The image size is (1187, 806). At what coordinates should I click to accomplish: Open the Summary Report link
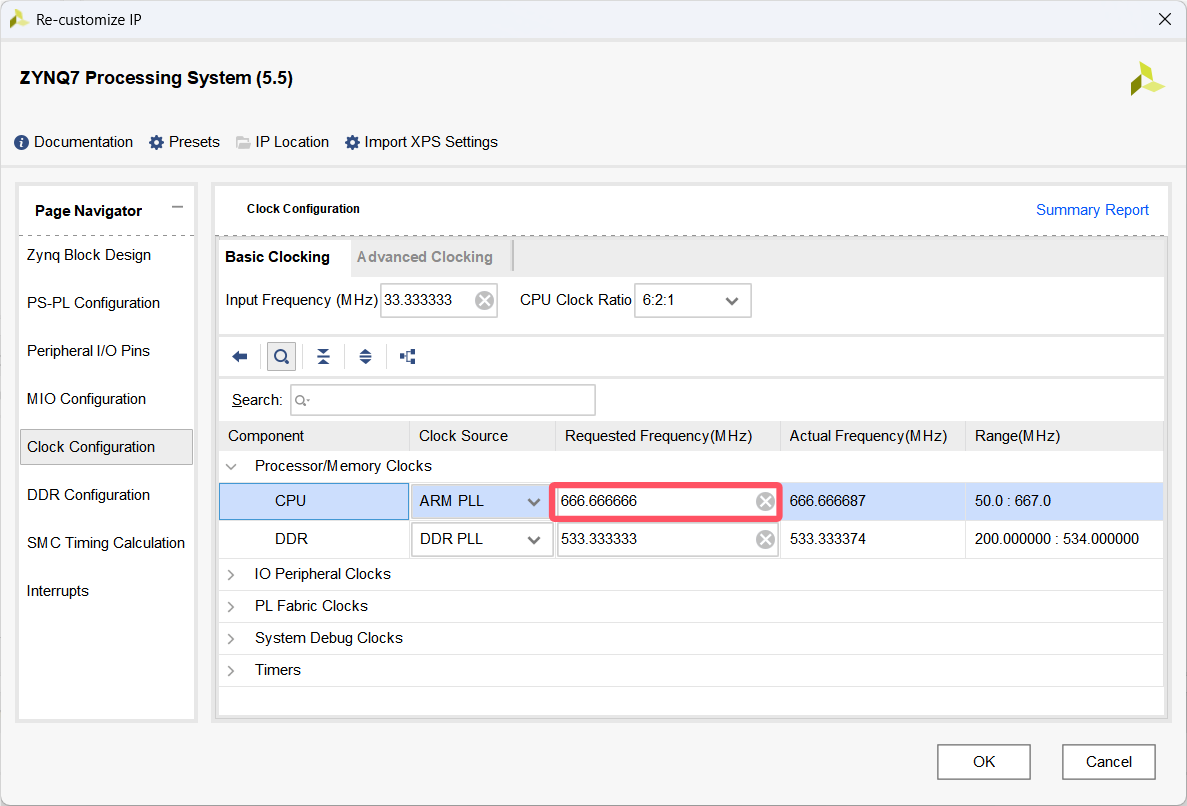click(x=1092, y=210)
